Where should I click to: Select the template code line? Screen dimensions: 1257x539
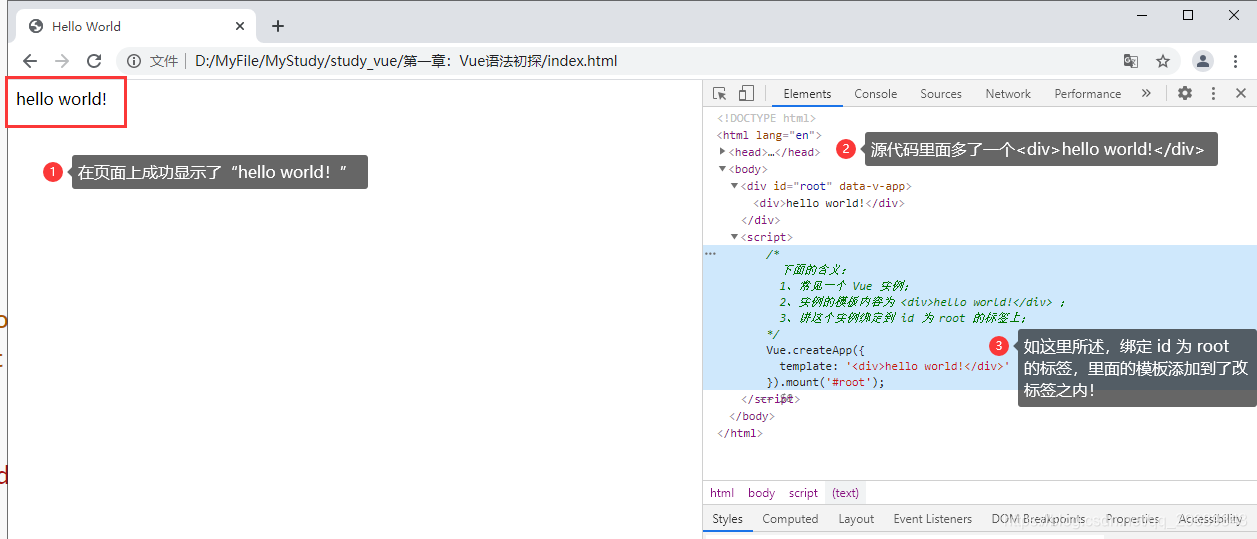tap(894, 366)
